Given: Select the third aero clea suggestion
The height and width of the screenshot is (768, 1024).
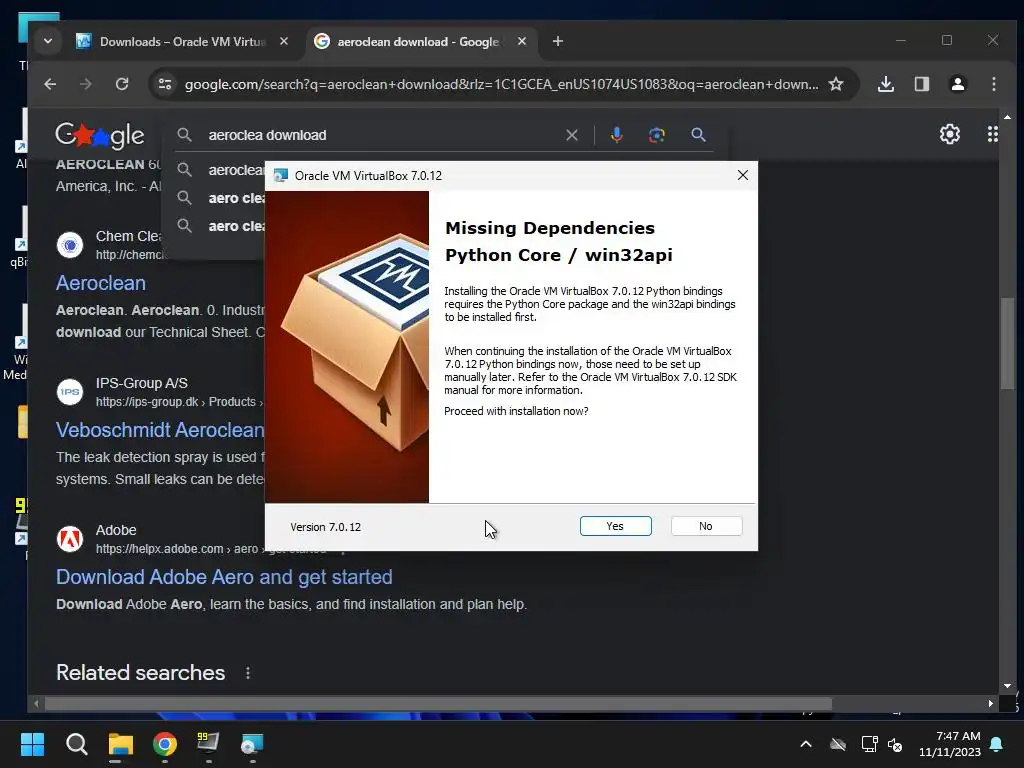Looking at the screenshot, I should pos(220,226).
